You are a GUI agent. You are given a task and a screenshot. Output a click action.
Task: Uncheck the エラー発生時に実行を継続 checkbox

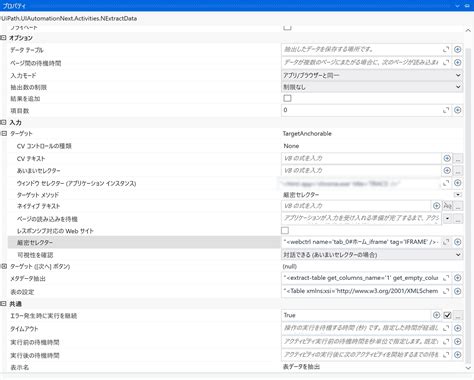click(x=447, y=315)
